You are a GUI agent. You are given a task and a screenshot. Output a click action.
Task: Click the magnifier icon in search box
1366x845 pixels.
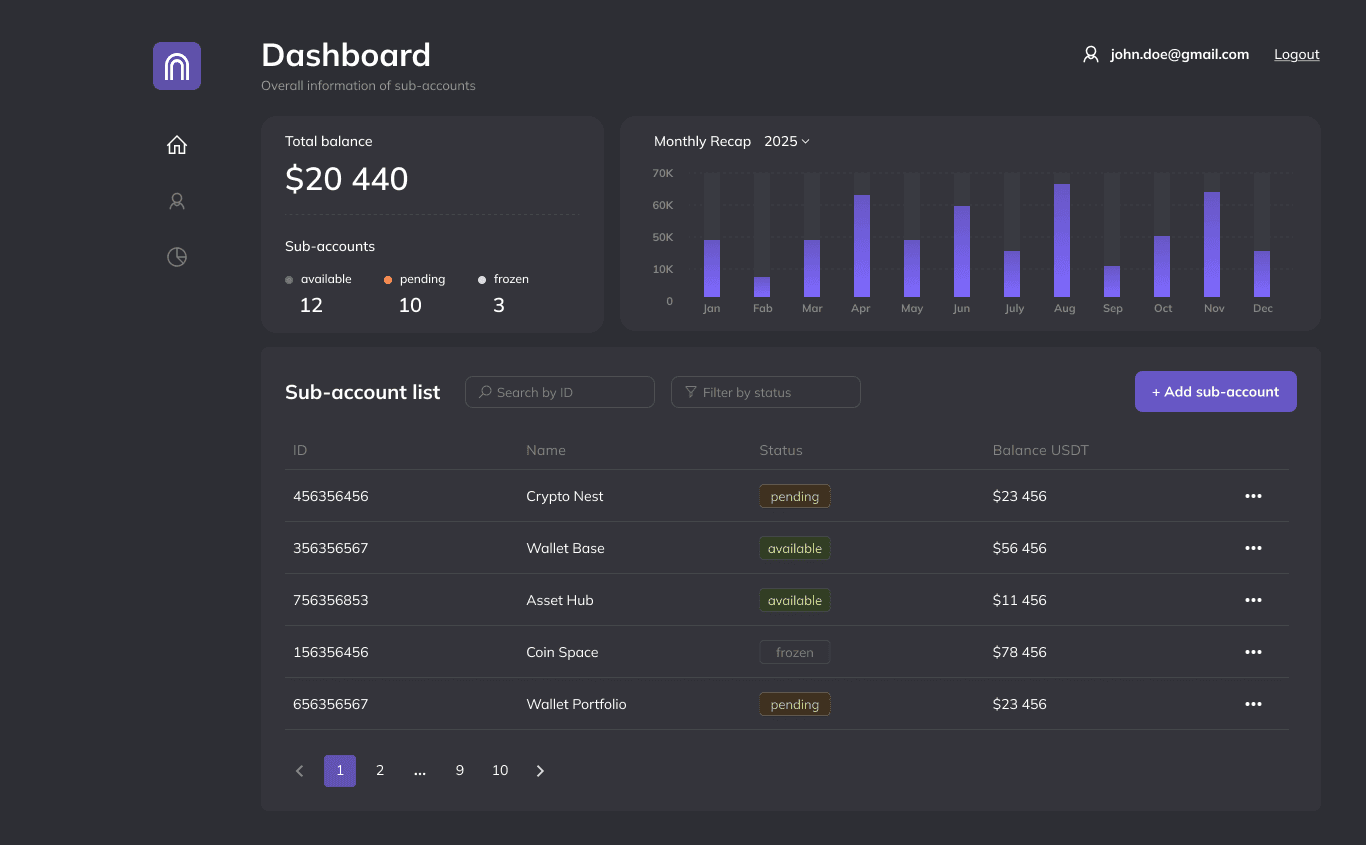pos(486,392)
